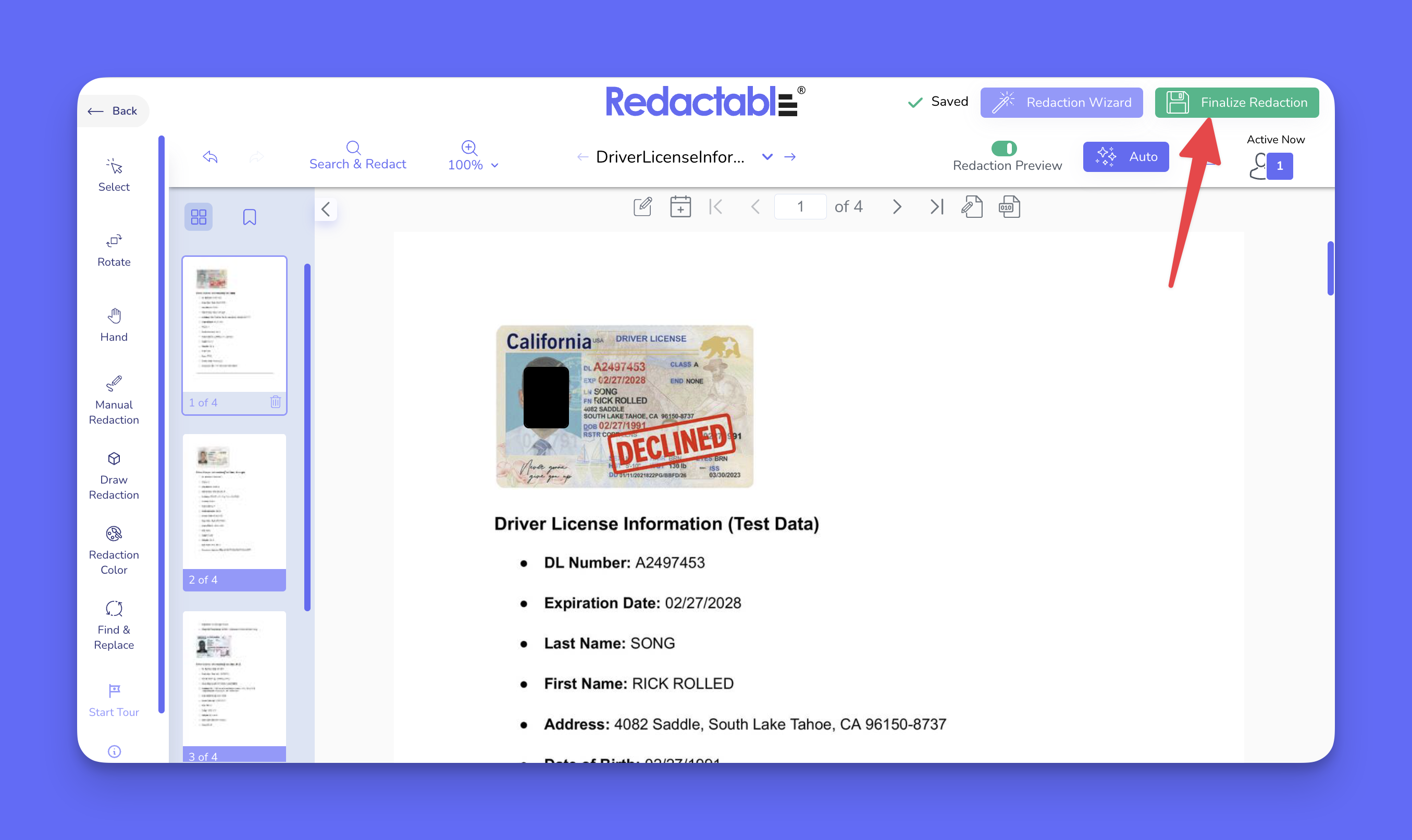The height and width of the screenshot is (840, 1412).
Task: Open the Redaction Color picker
Action: (x=114, y=550)
